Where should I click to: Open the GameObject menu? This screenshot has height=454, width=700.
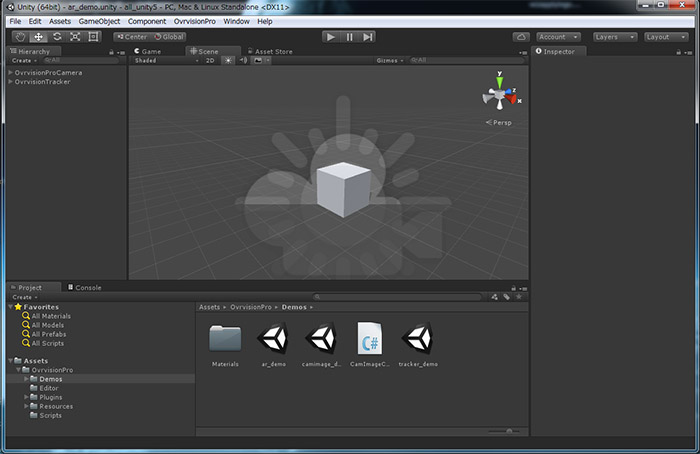97,21
